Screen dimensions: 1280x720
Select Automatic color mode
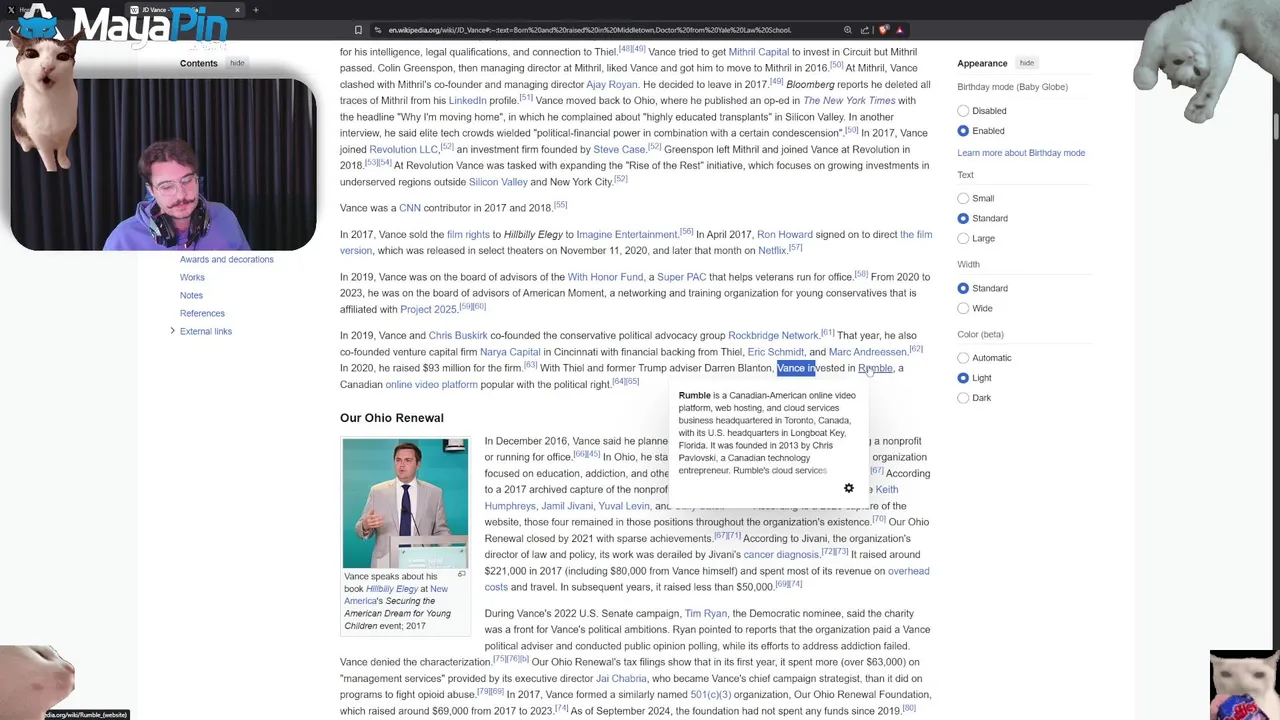point(963,358)
